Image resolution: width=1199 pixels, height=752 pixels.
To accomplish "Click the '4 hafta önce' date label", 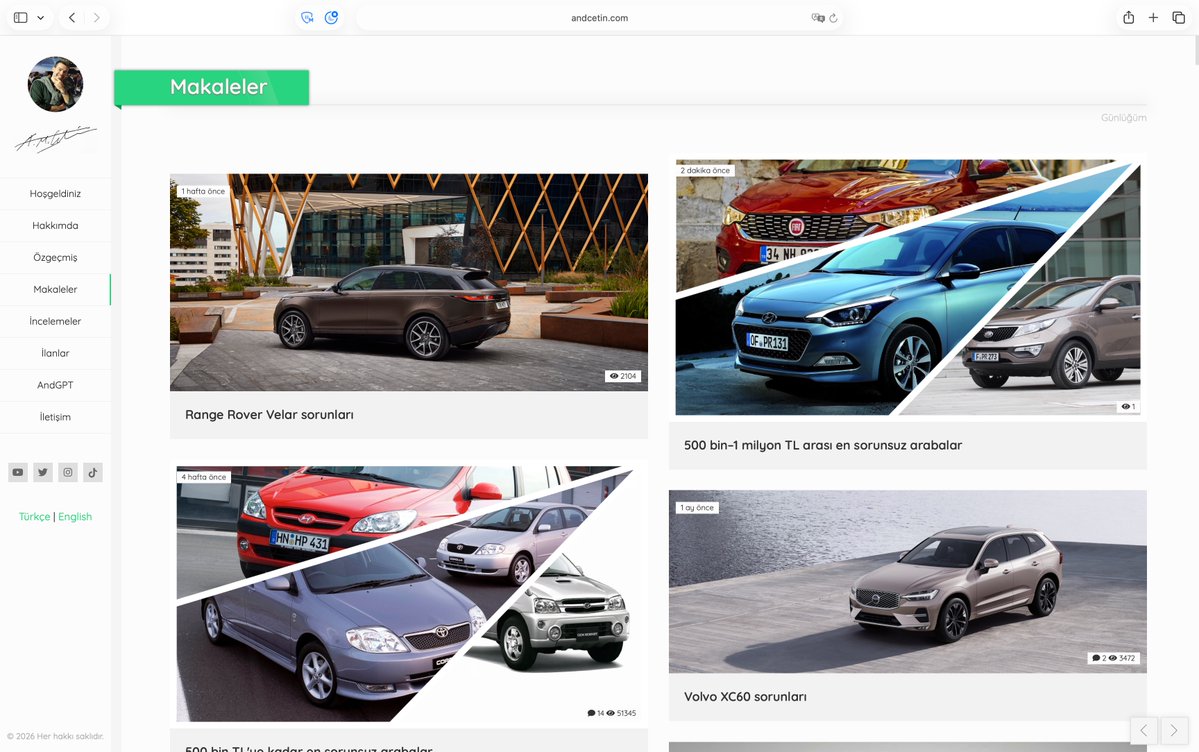I will click(x=203, y=477).
